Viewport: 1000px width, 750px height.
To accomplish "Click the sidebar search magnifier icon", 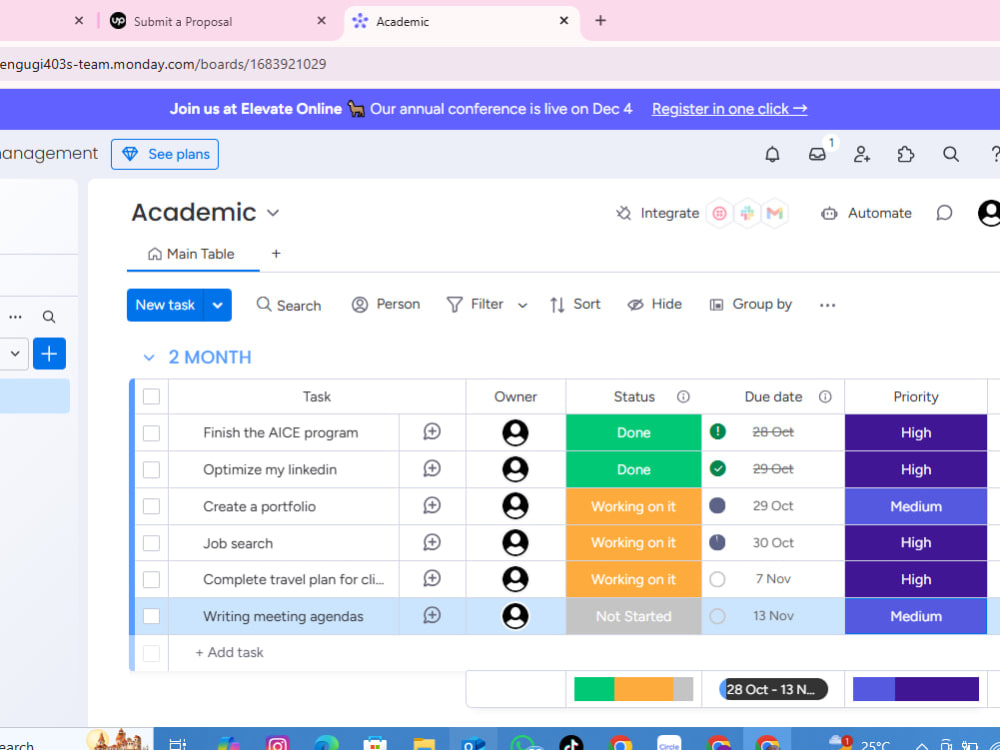I will click(49, 317).
